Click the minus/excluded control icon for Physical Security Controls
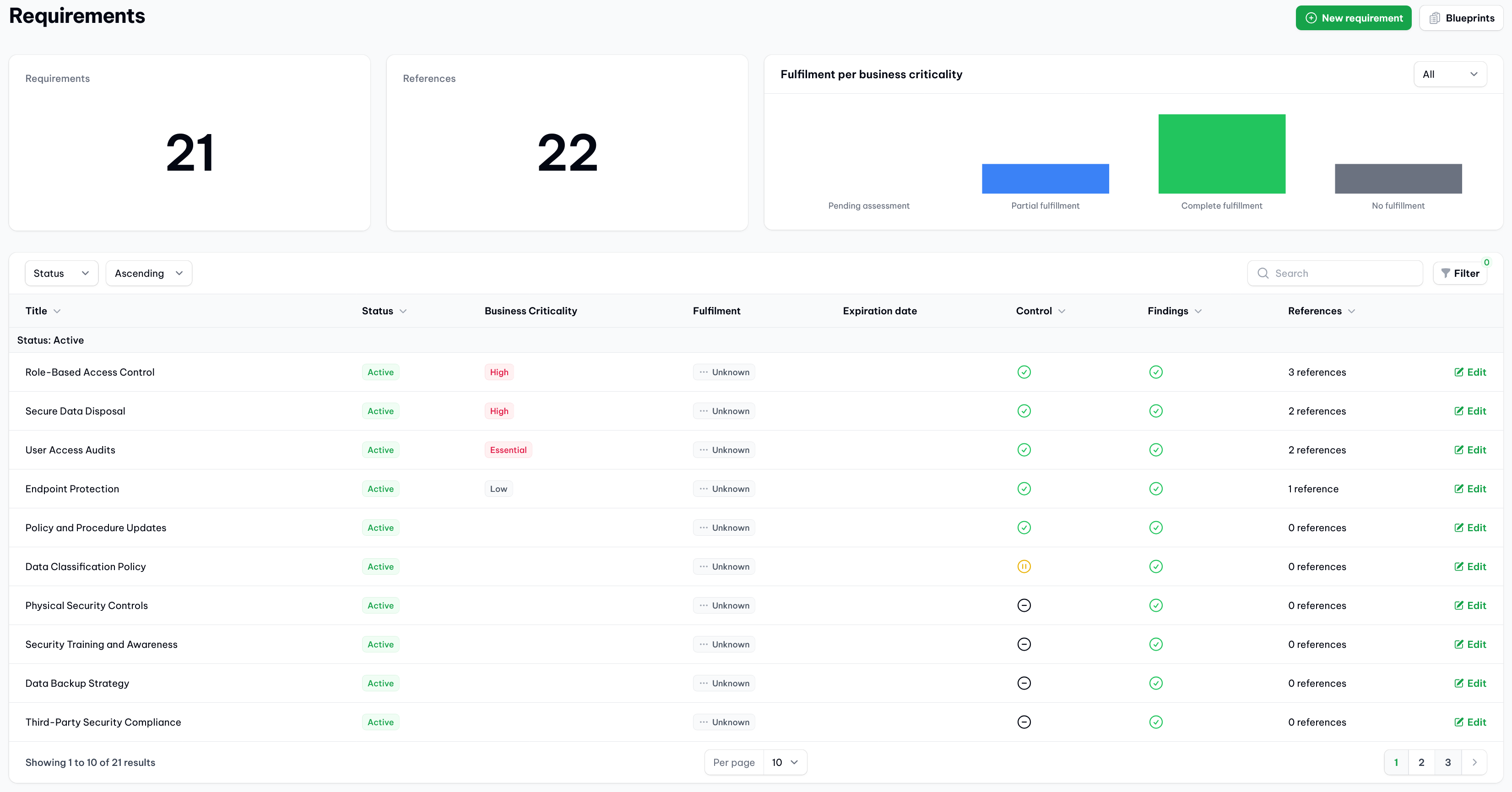 point(1024,605)
